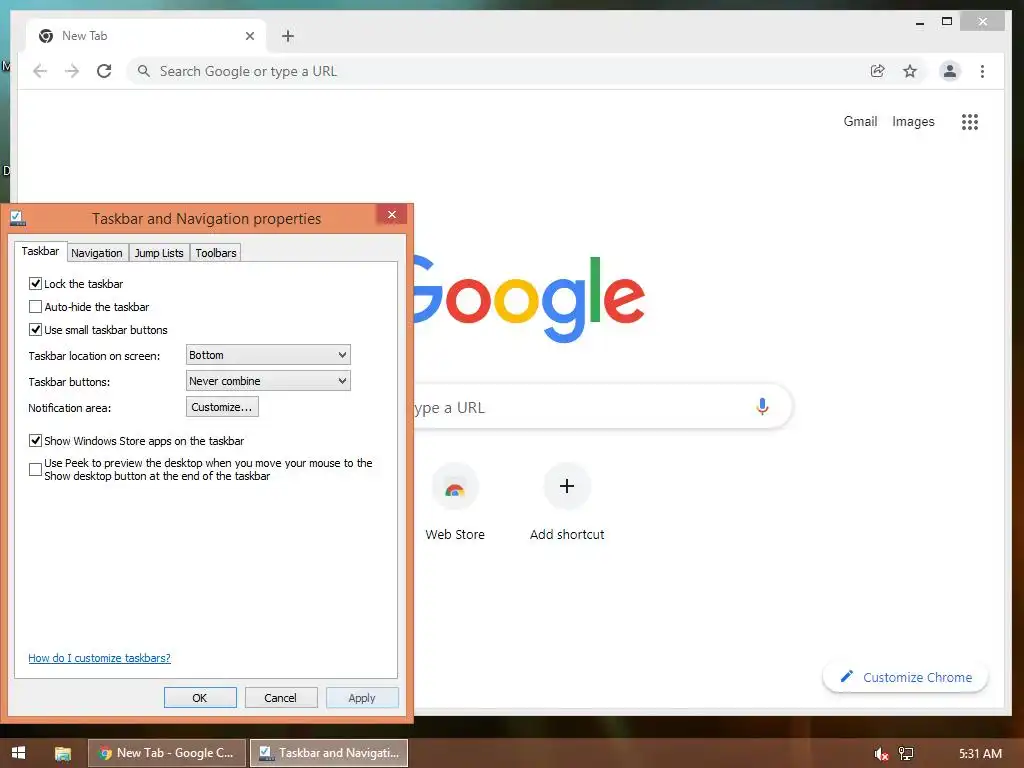Close the Taskbar and Navigation properties dialog
The width and height of the screenshot is (1024, 768).
pyautogui.click(x=392, y=214)
